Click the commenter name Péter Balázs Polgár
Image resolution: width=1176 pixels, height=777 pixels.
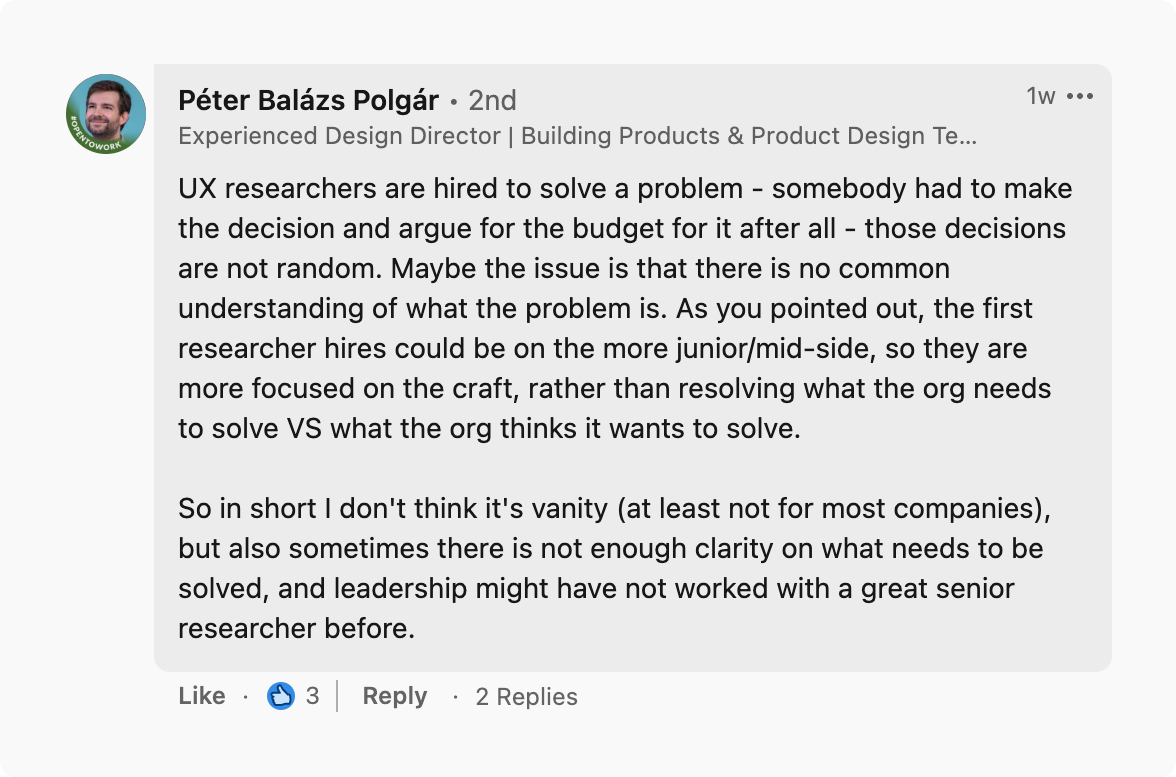(x=308, y=100)
